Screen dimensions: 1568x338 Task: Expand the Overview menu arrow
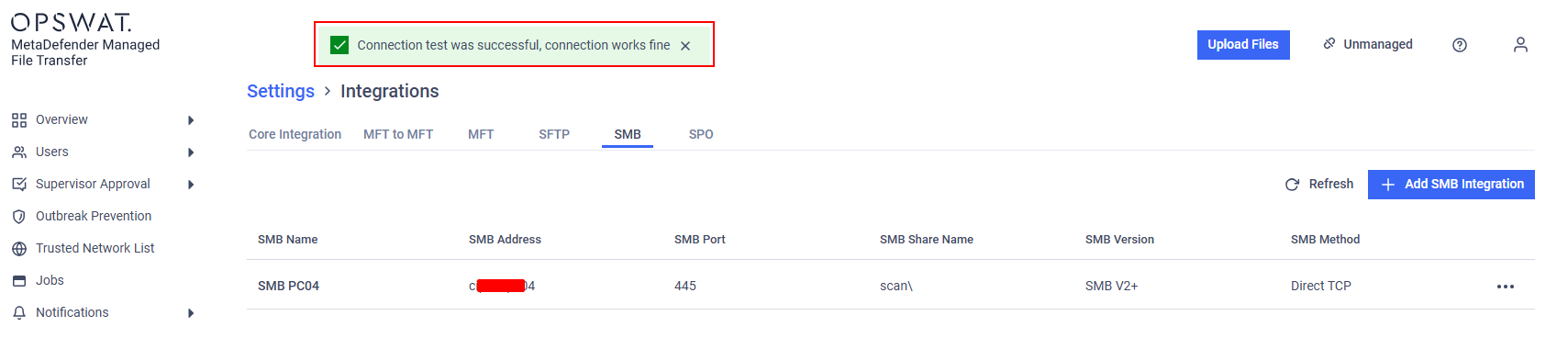pos(191,120)
